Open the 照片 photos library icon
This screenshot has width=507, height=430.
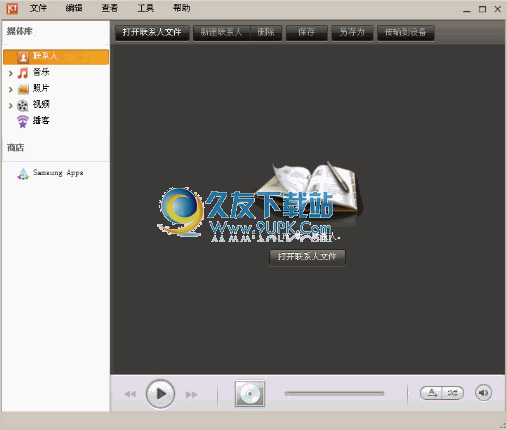[23, 89]
